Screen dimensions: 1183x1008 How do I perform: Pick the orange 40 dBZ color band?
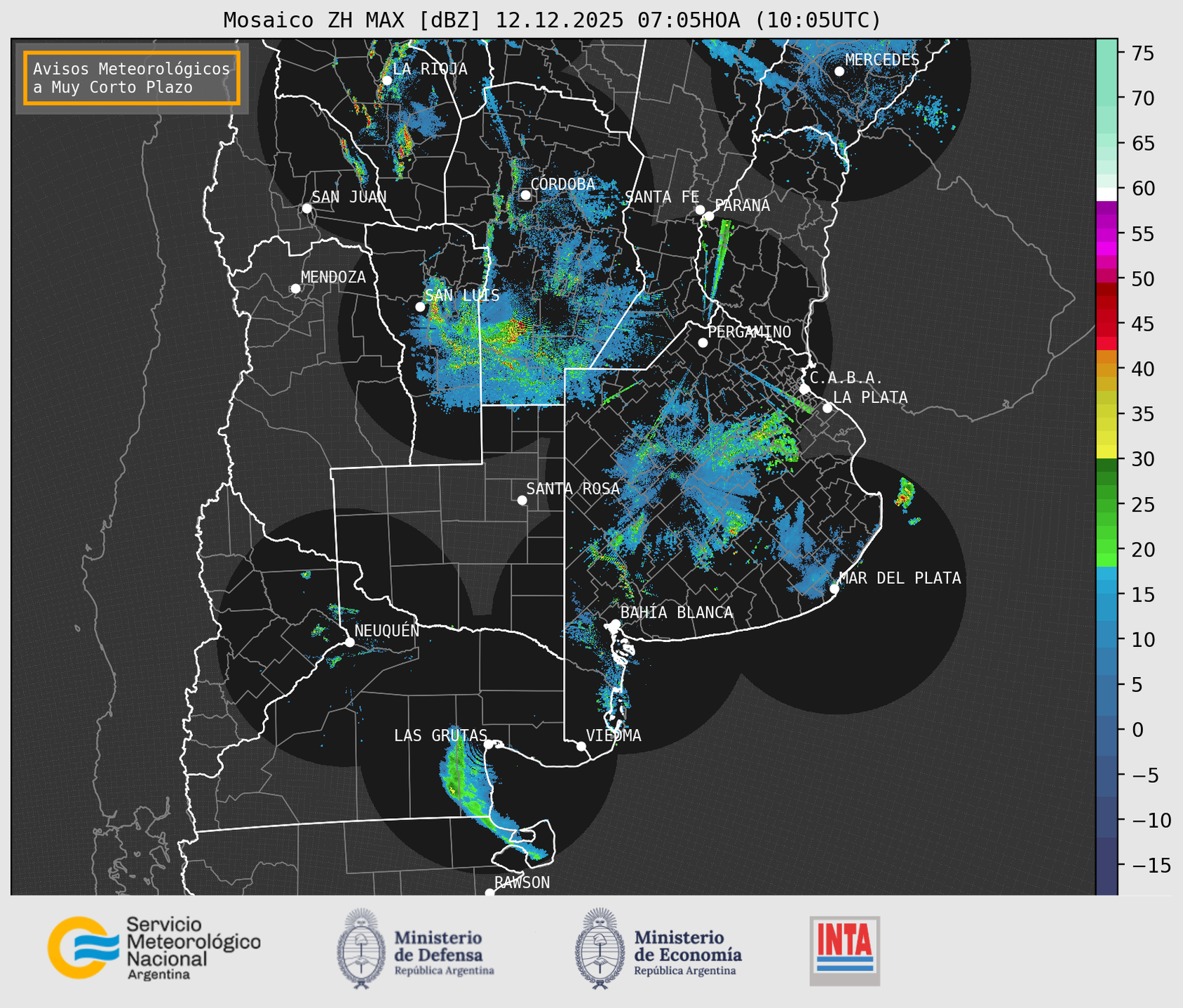(1107, 369)
